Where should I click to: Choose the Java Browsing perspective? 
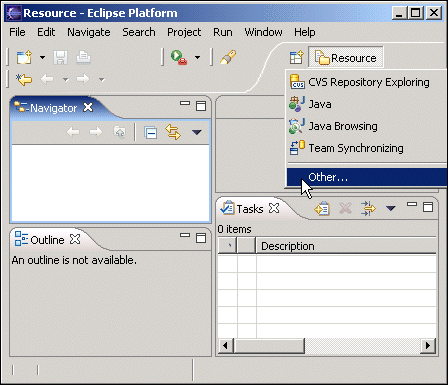tap(367, 126)
